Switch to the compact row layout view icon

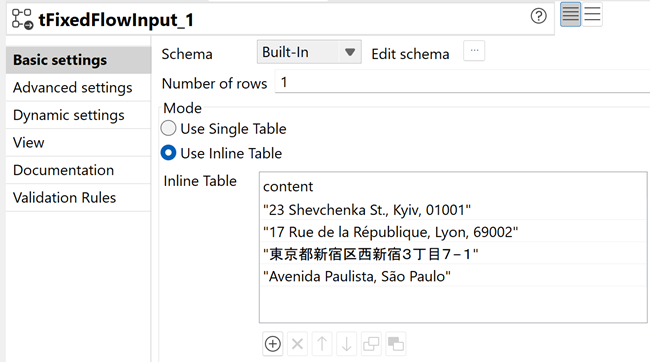(x=570, y=14)
